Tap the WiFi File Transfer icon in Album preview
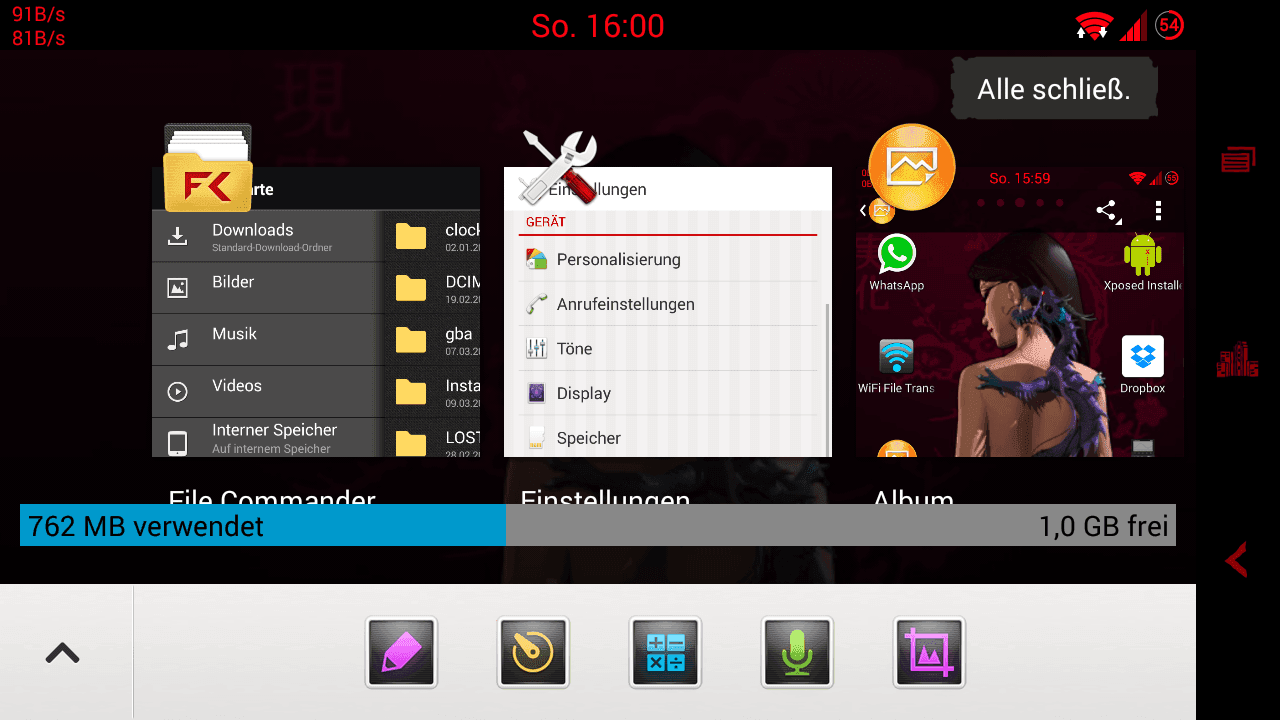Viewport: 1280px width, 720px height. click(x=896, y=358)
